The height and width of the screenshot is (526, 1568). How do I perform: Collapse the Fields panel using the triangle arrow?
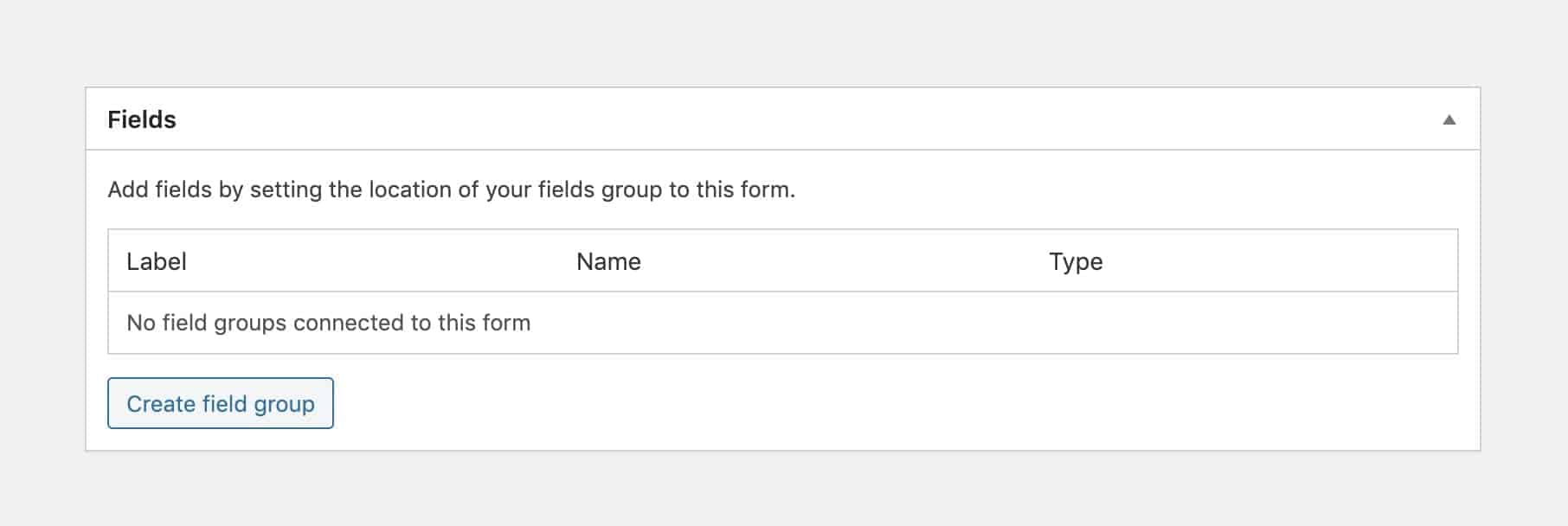pos(1449,119)
